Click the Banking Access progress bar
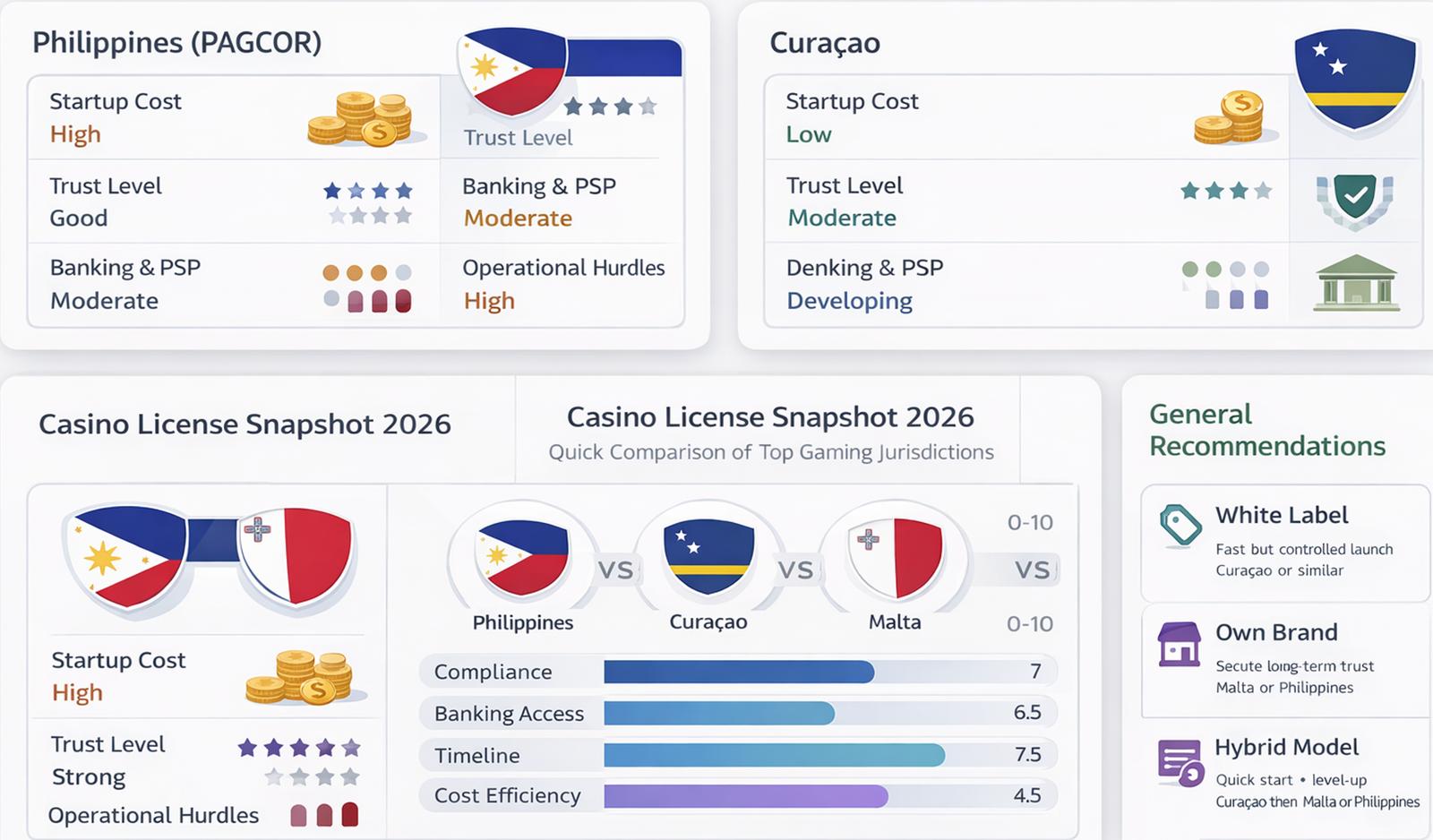The width and height of the screenshot is (1433, 840). 718,713
